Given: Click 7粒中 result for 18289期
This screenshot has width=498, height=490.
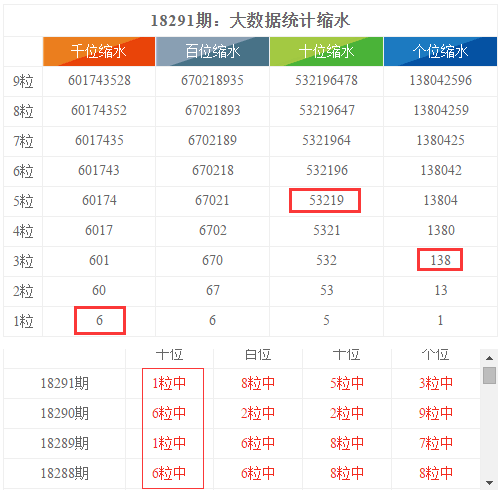Looking at the screenshot, I should click(436, 443).
